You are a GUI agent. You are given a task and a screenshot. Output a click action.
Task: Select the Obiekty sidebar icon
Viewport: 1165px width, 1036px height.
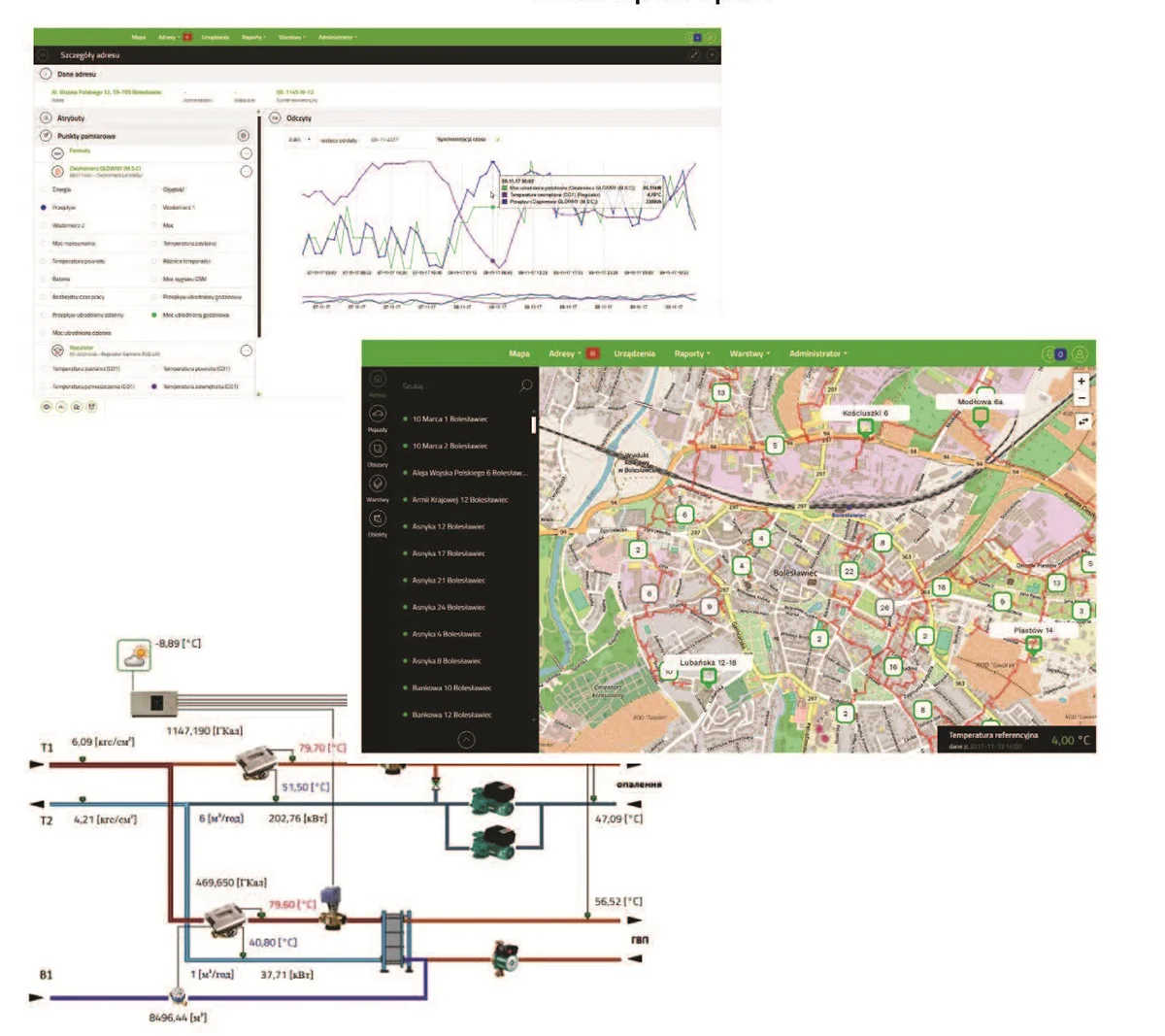[x=378, y=518]
